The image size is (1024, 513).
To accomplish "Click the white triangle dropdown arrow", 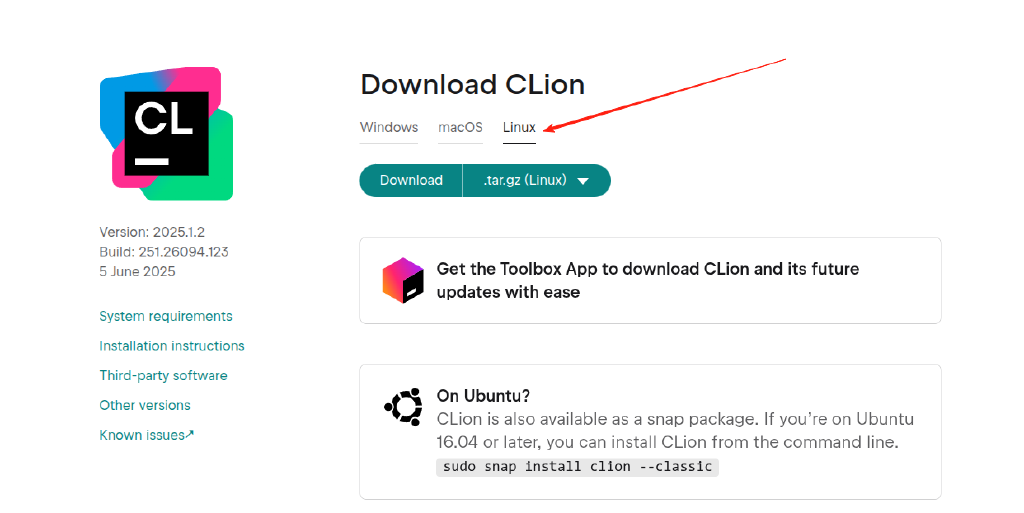I will [x=583, y=181].
